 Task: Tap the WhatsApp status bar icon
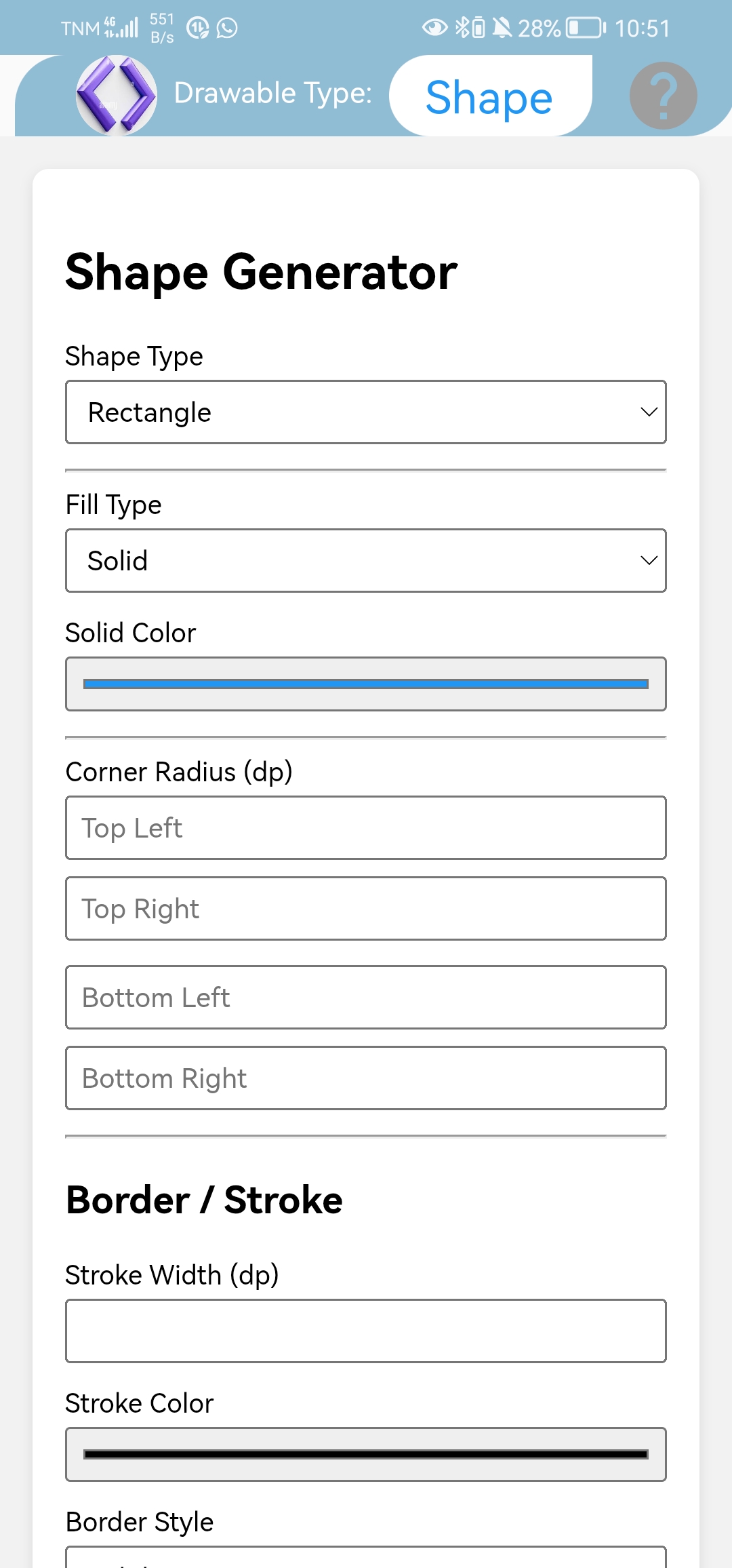click(227, 28)
